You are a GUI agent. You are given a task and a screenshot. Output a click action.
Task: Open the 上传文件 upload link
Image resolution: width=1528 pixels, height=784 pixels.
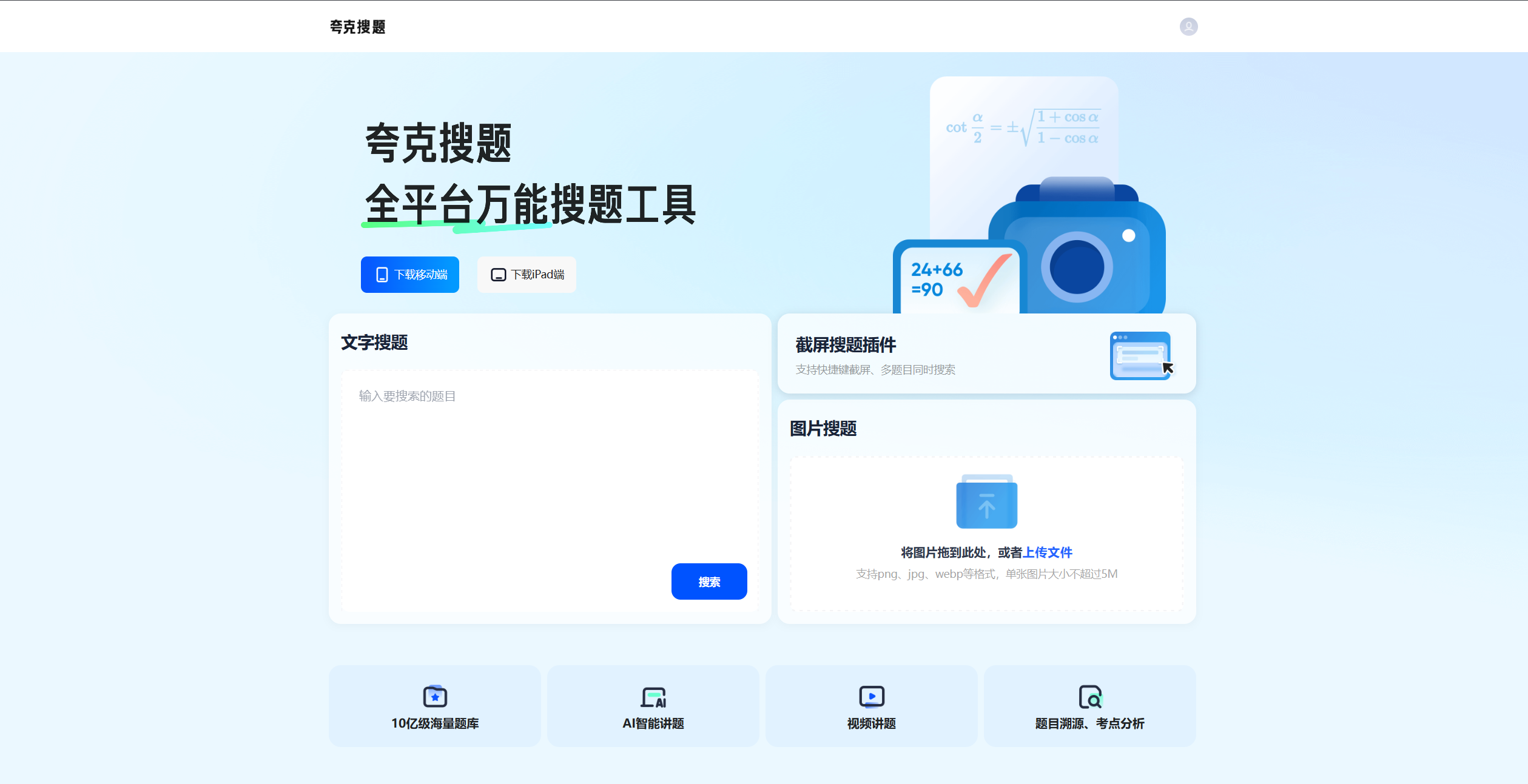tap(1049, 552)
